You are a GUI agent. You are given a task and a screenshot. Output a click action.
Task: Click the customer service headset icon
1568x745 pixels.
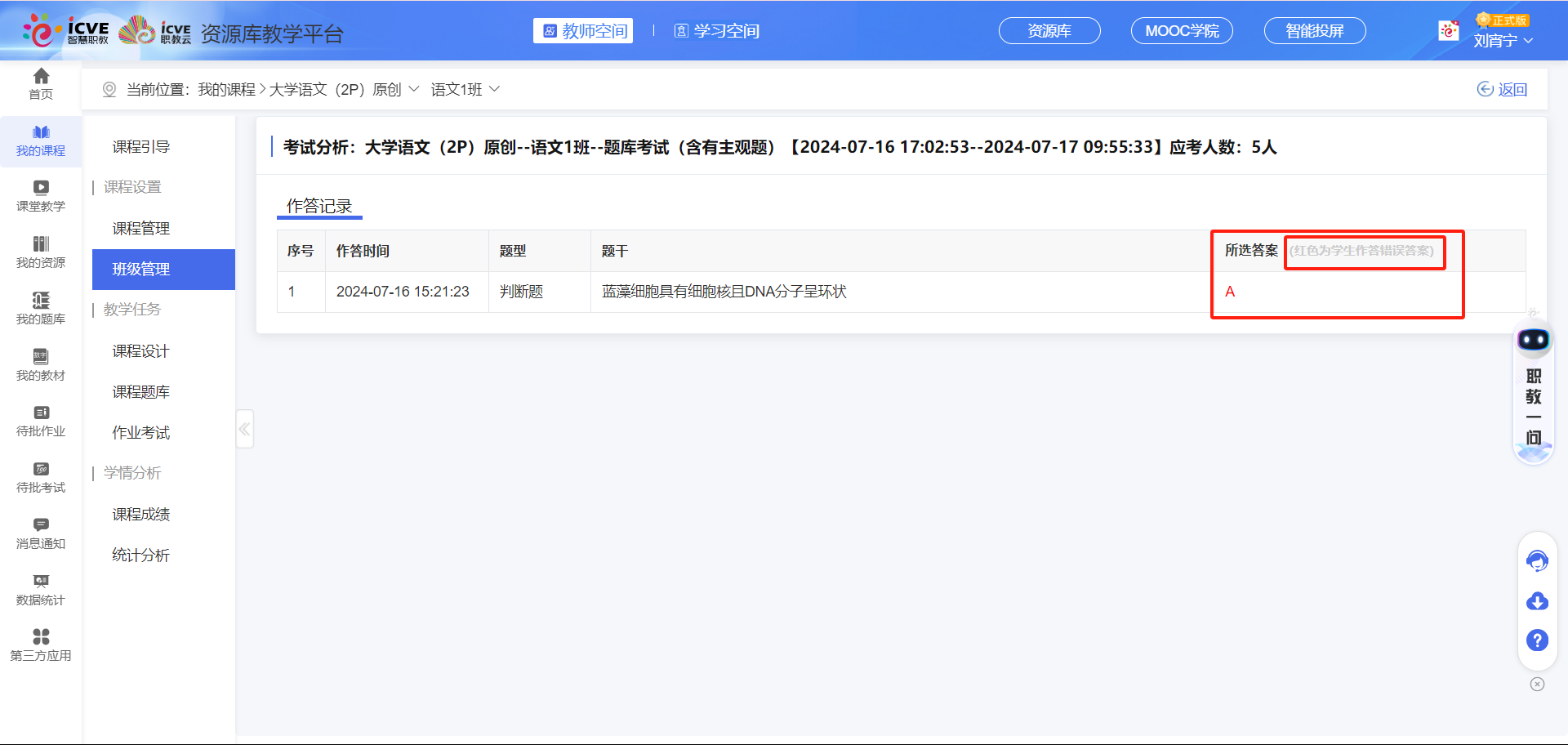pyautogui.click(x=1537, y=561)
